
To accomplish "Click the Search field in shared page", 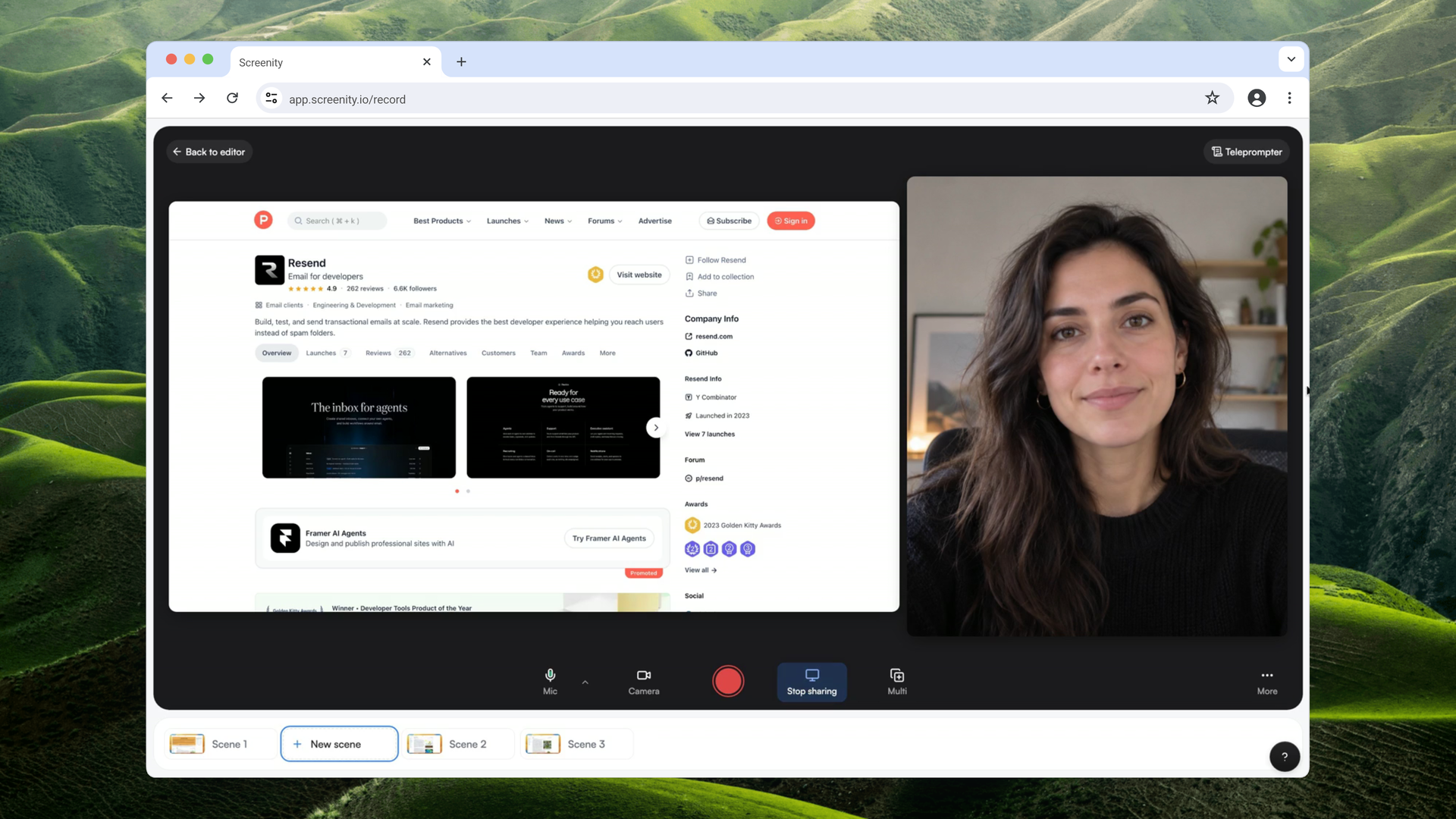I will coord(337,221).
